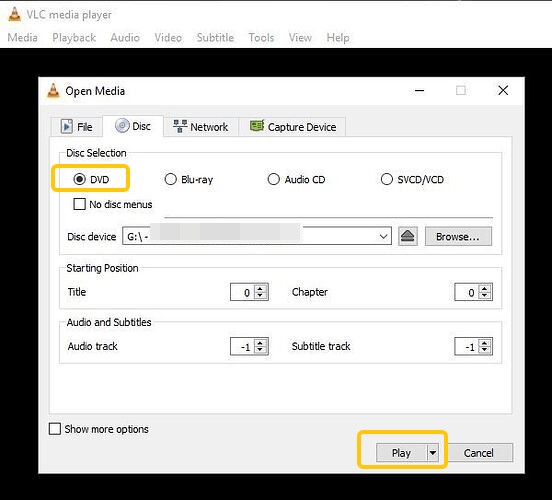Open the Play button dropdown arrow
This screenshot has height=500, width=552.
(433, 453)
